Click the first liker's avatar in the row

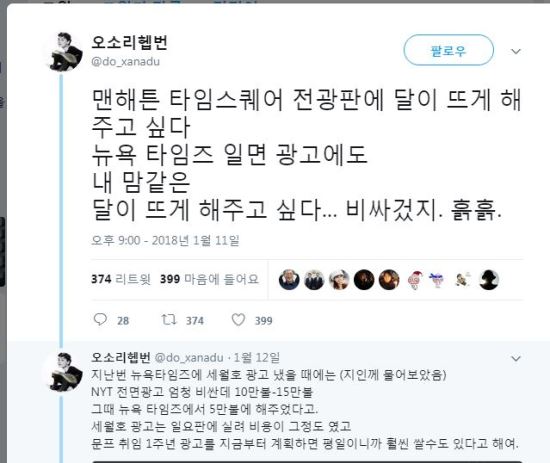coord(289,280)
